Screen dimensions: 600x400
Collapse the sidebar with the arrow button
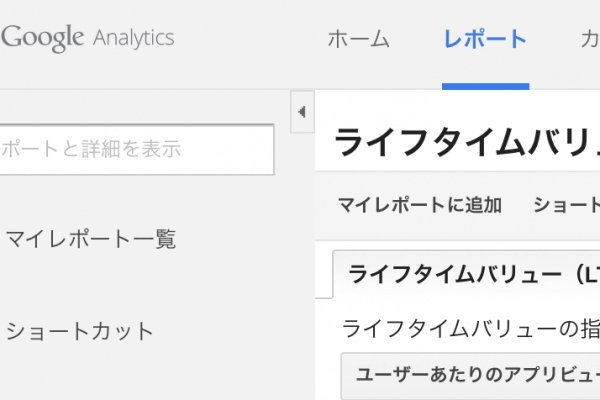302,112
